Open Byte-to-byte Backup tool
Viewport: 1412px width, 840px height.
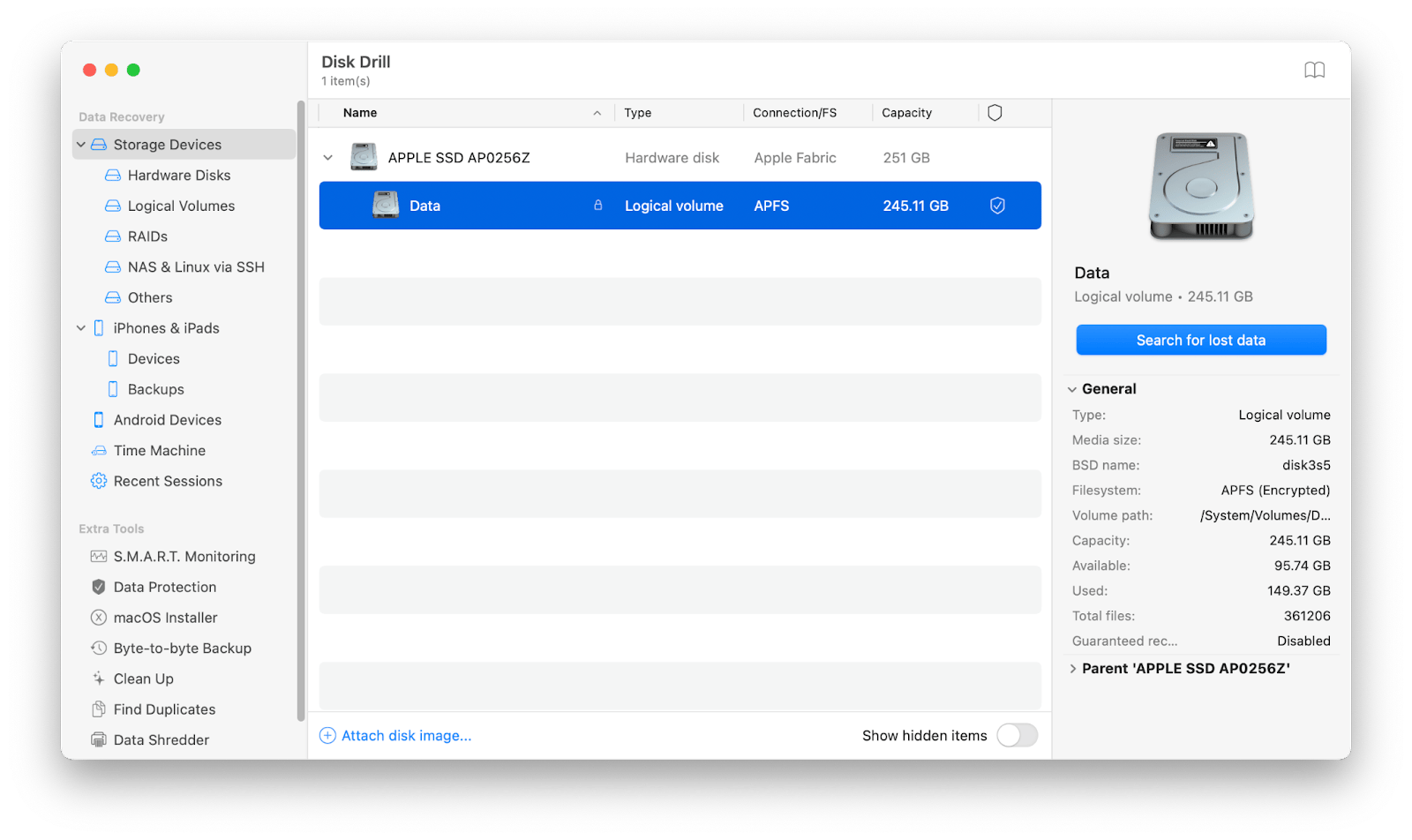tap(183, 649)
